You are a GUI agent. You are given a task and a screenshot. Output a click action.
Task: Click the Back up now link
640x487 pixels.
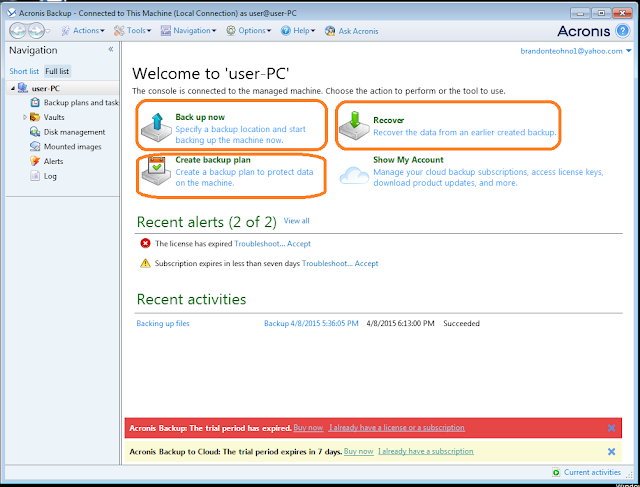200,117
